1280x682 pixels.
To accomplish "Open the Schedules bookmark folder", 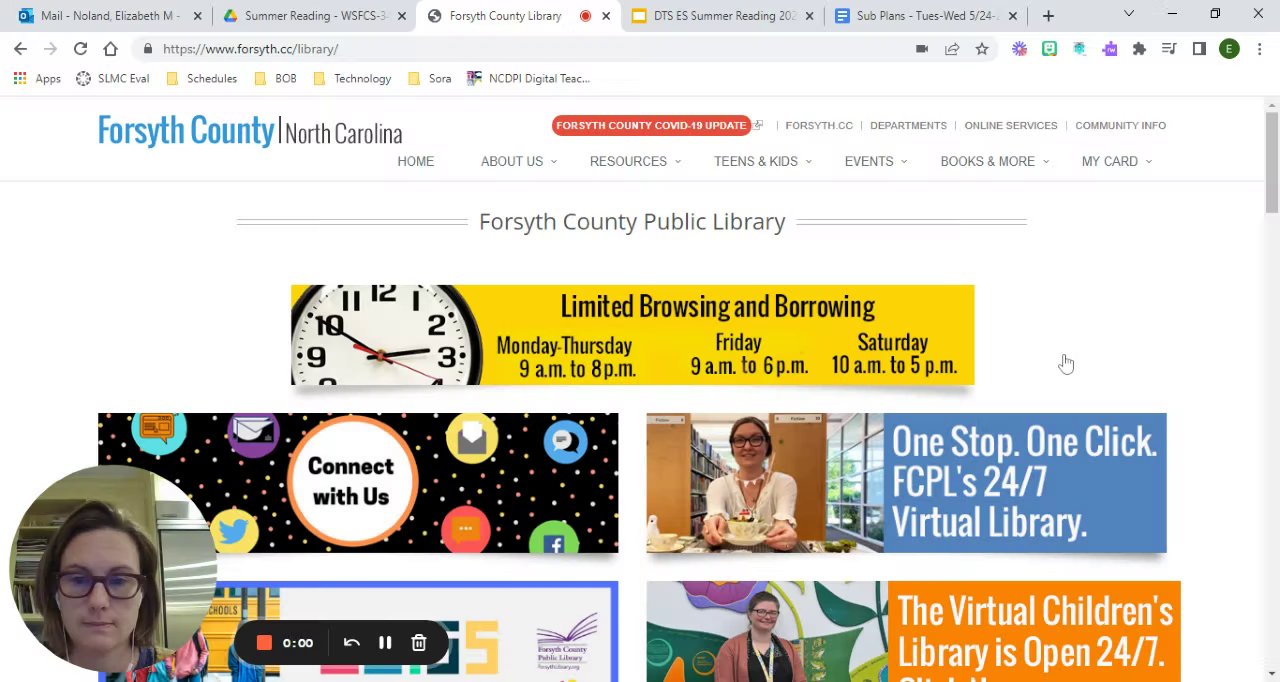I will [x=201, y=78].
